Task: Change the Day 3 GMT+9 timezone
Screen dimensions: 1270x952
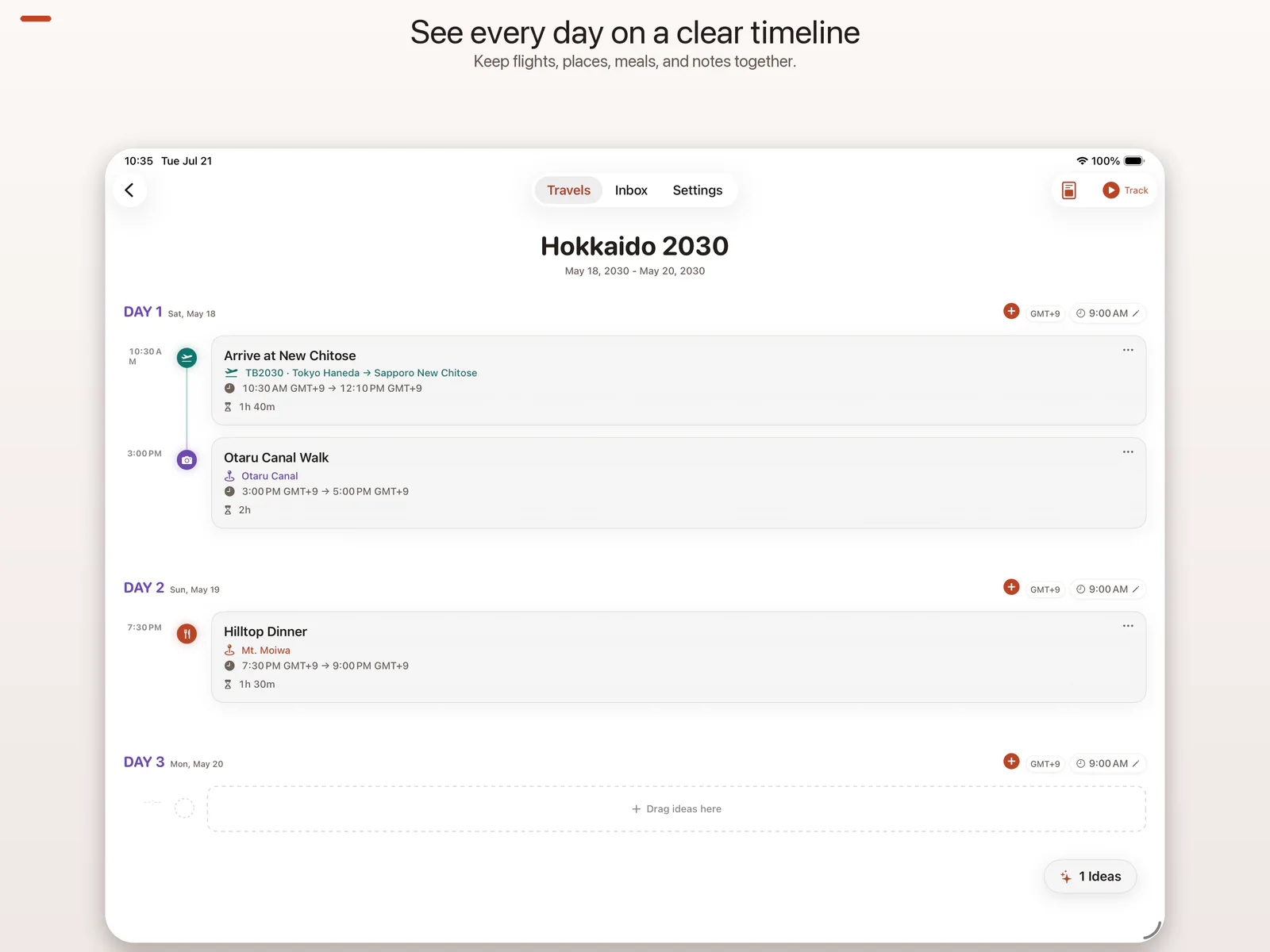Action: [1045, 764]
